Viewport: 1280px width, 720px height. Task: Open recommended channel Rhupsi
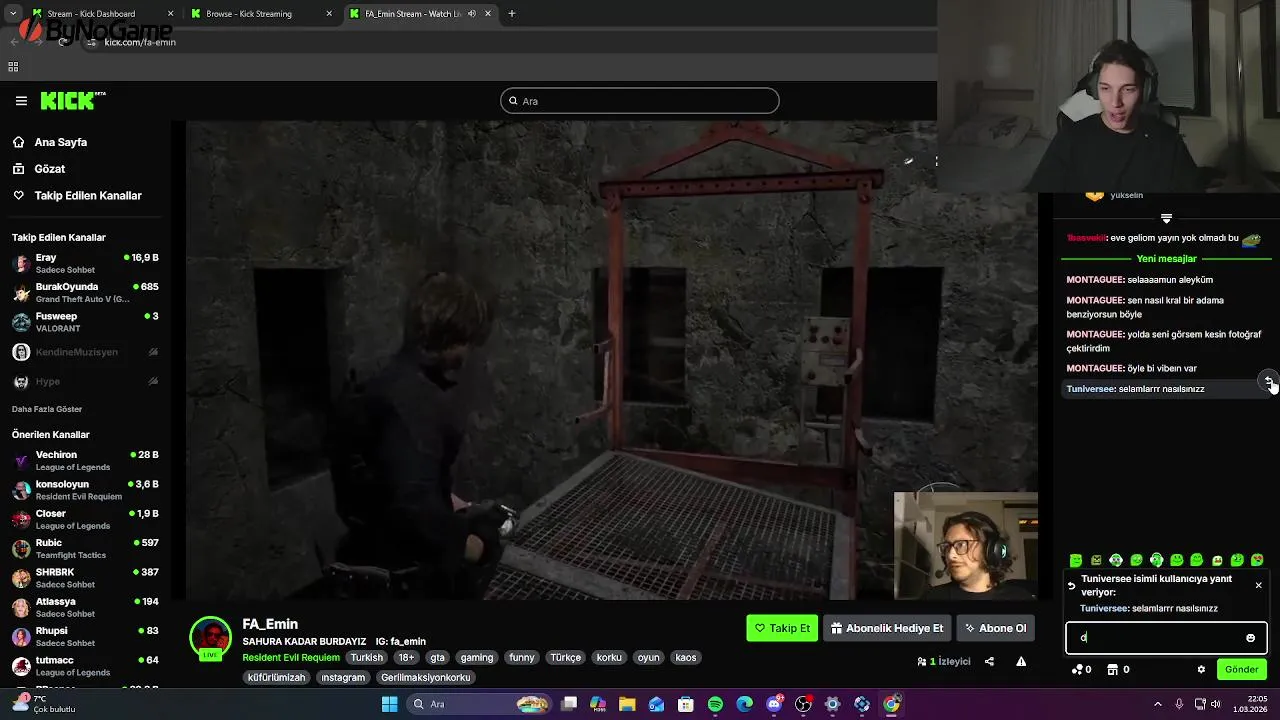[85, 636]
